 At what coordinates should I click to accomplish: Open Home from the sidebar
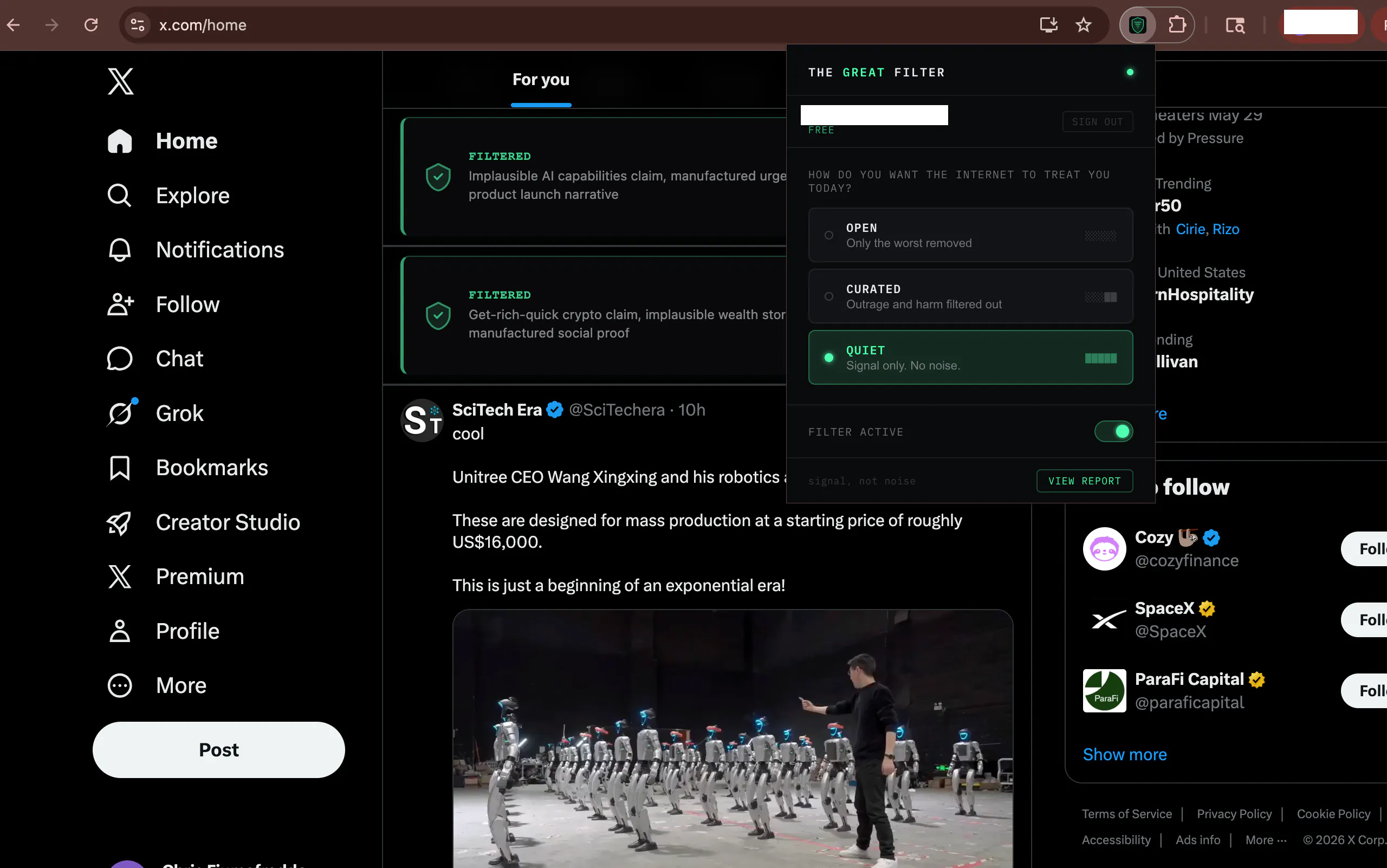click(x=163, y=141)
